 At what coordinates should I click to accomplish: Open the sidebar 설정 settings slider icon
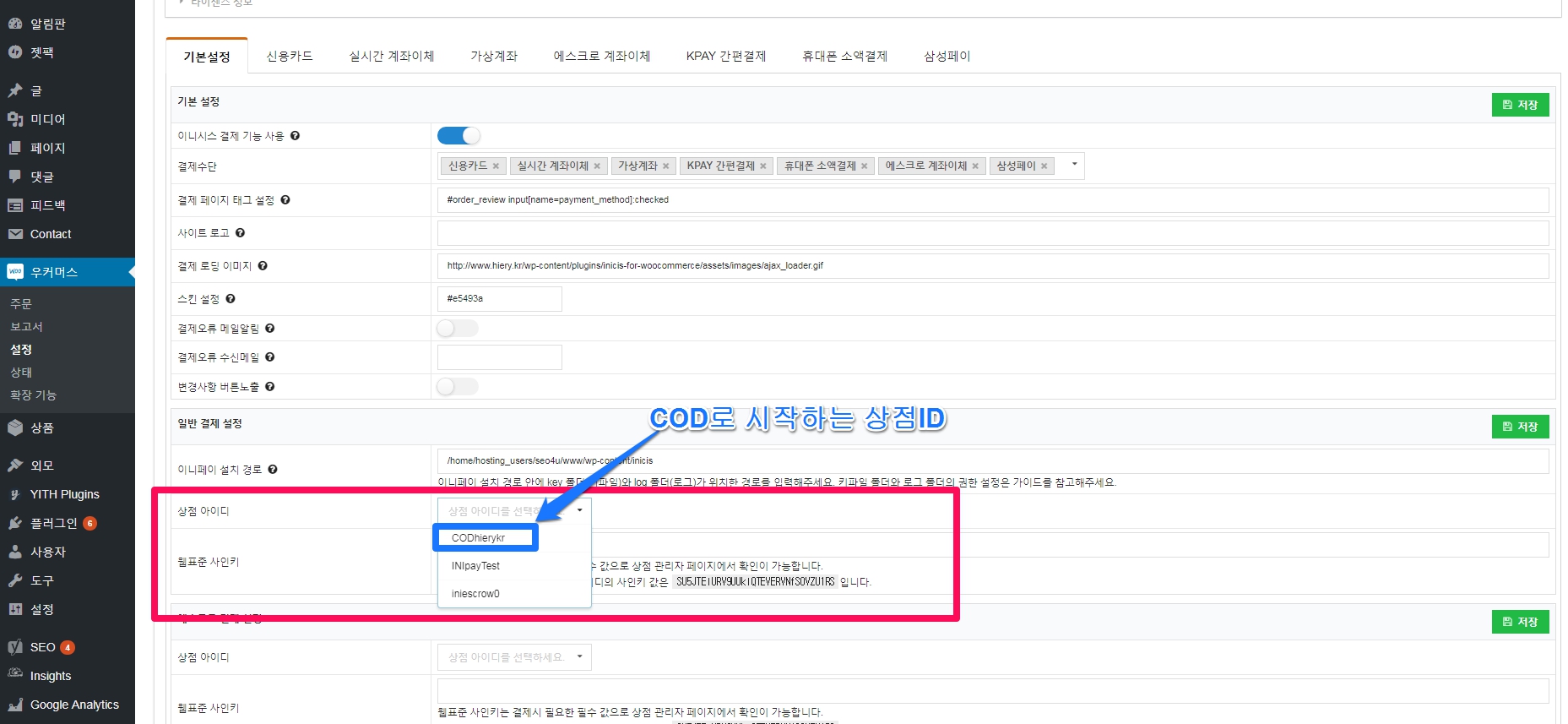point(15,609)
